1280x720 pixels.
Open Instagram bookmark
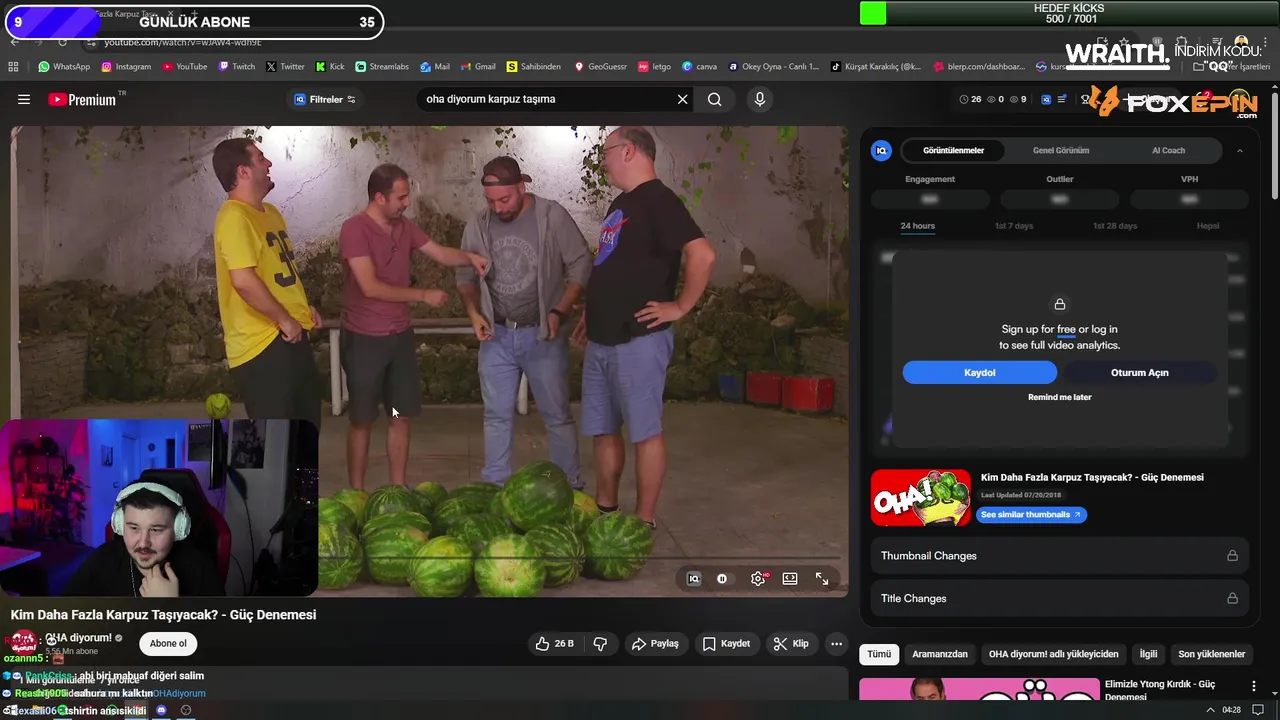[126, 67]
